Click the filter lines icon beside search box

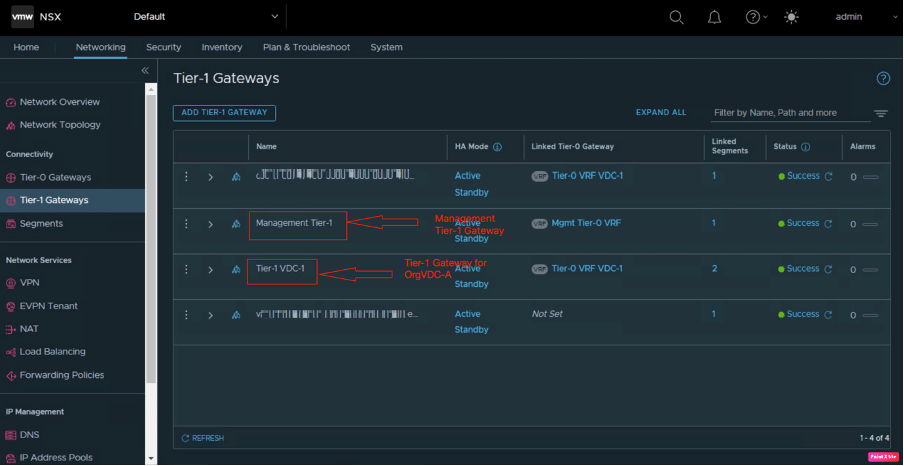[x=881, y=113]
